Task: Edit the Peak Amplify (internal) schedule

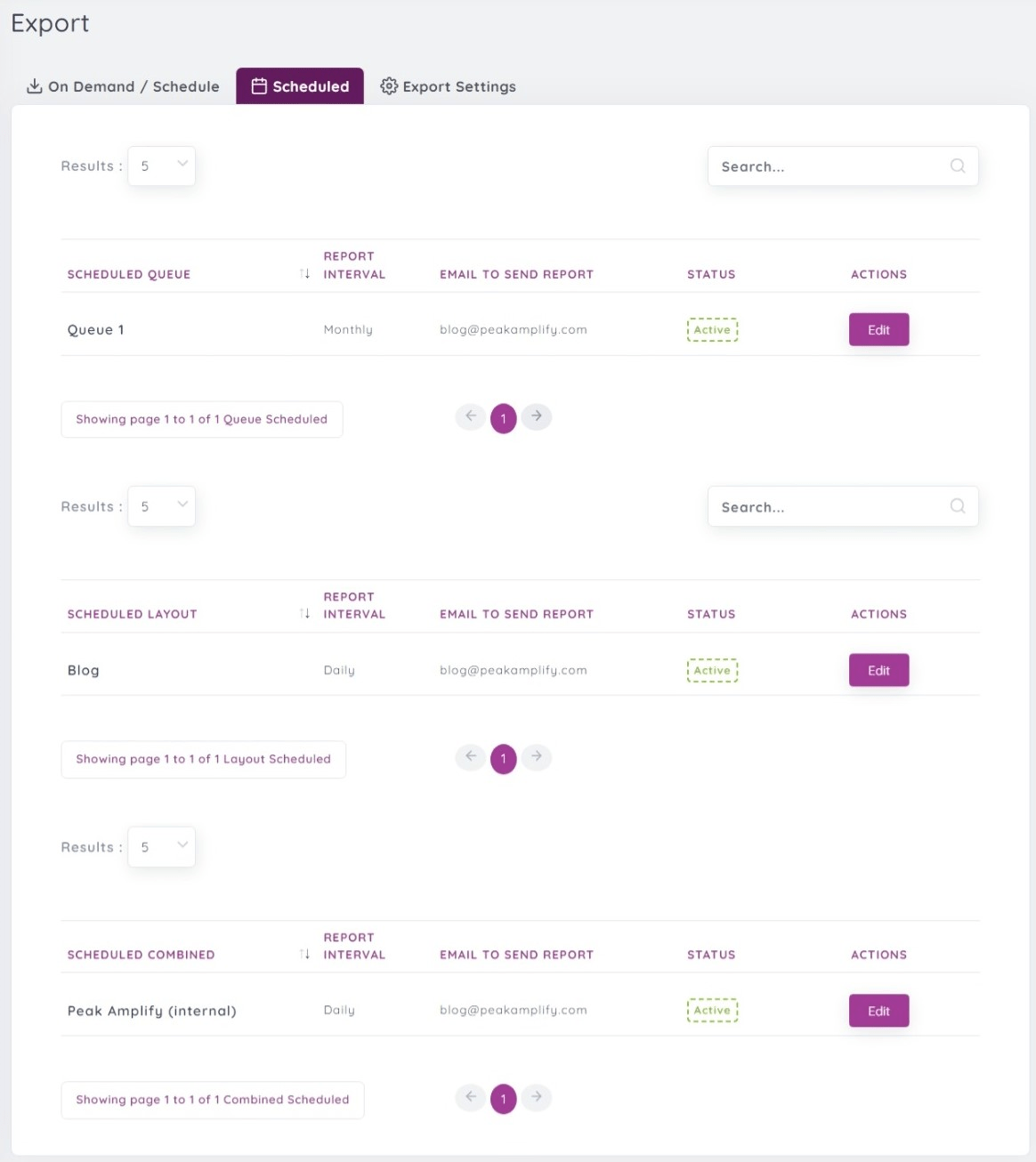Action: [x=878, y=1011]
